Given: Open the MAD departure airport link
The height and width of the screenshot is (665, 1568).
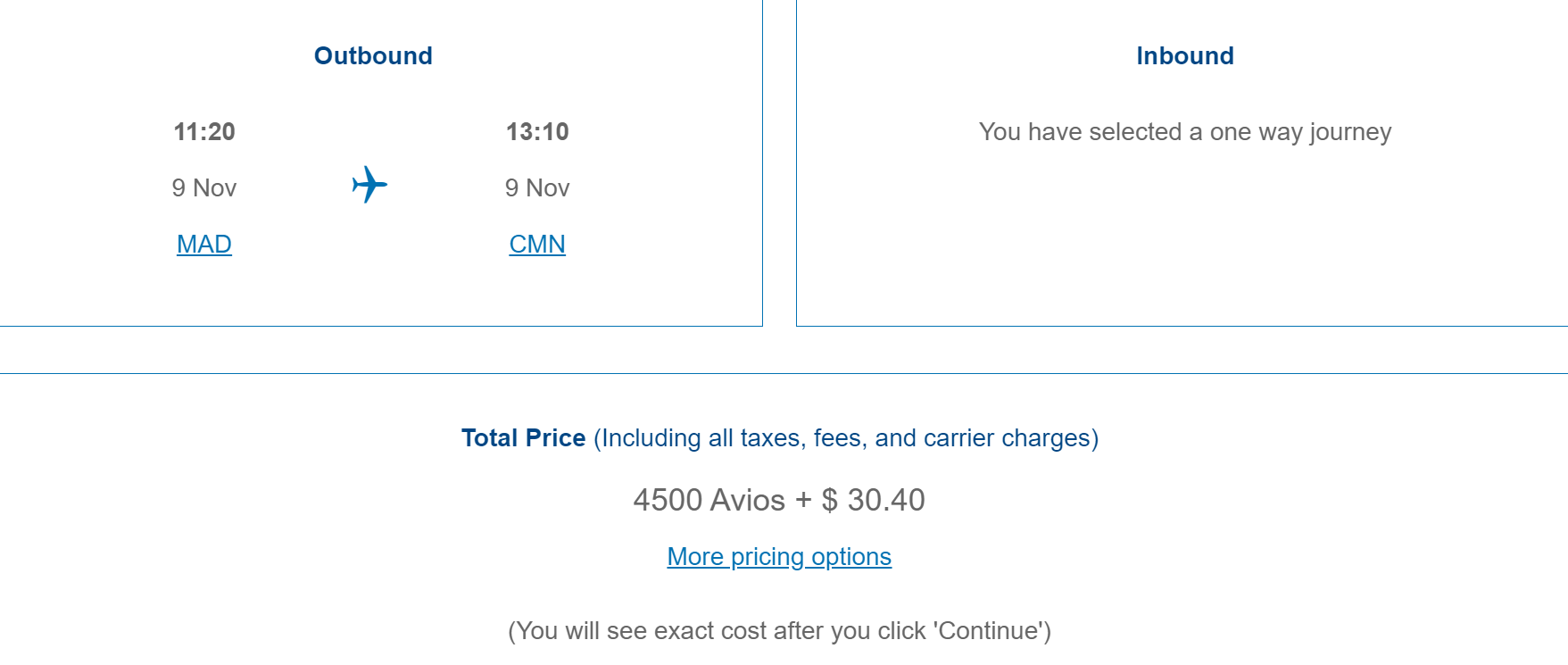Looking at the screenshot, I should [204, 244].
